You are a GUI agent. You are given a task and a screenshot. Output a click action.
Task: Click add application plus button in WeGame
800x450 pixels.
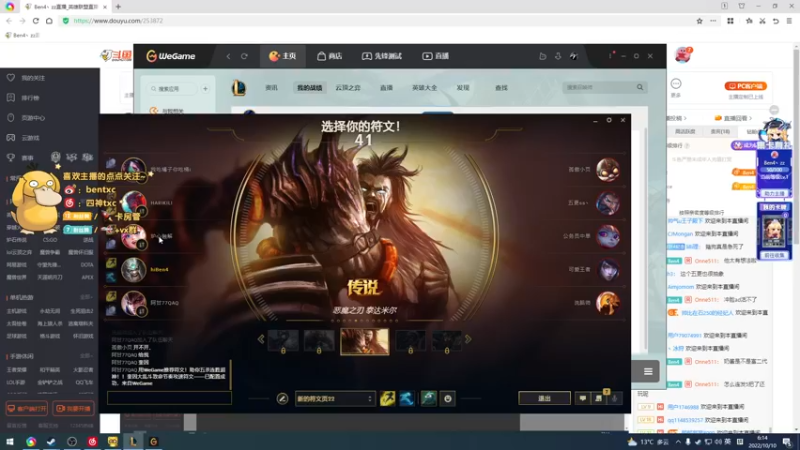pyautogui.click(x=205, y=89)
